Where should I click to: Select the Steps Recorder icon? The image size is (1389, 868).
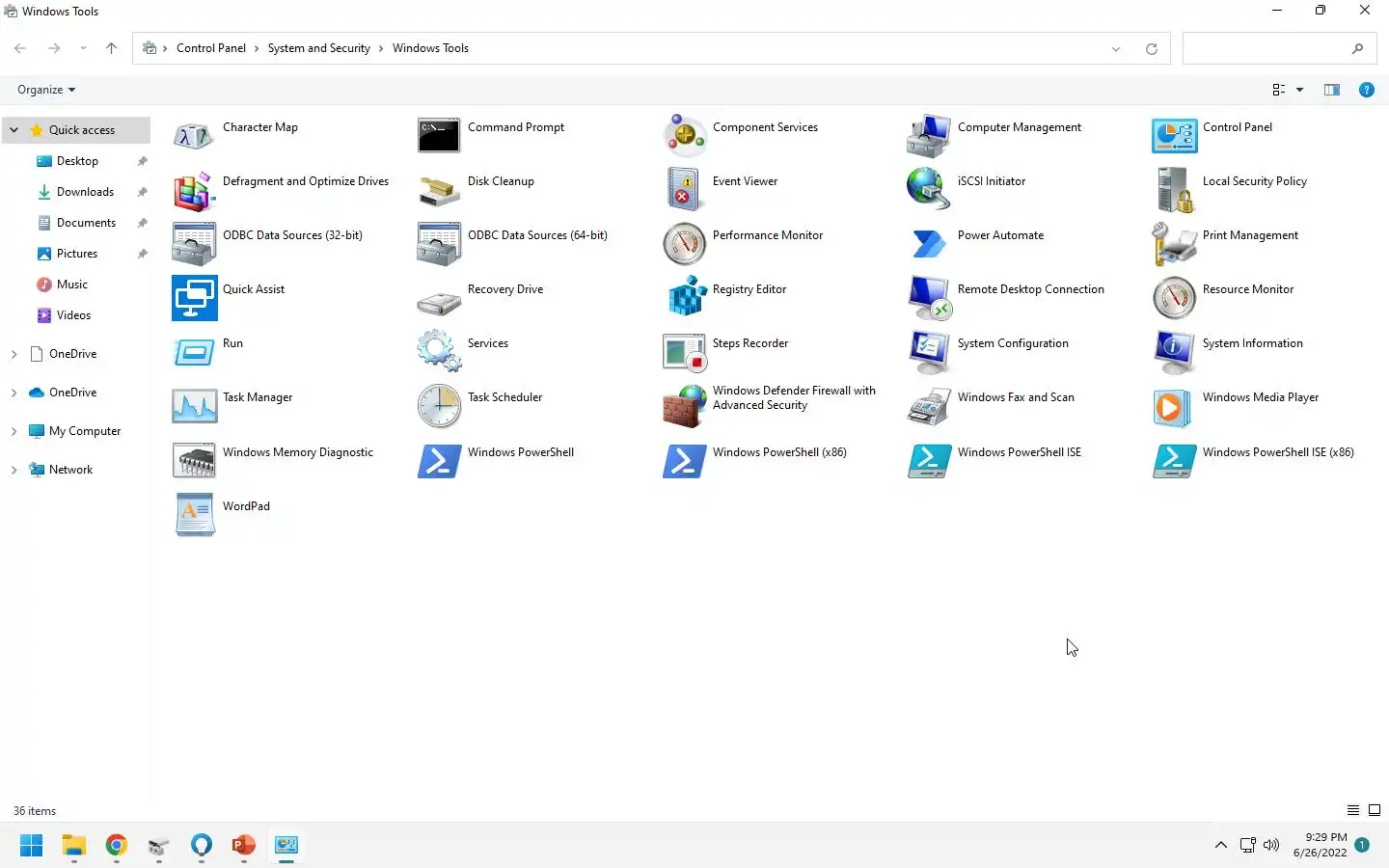click(x=684, y=352)
